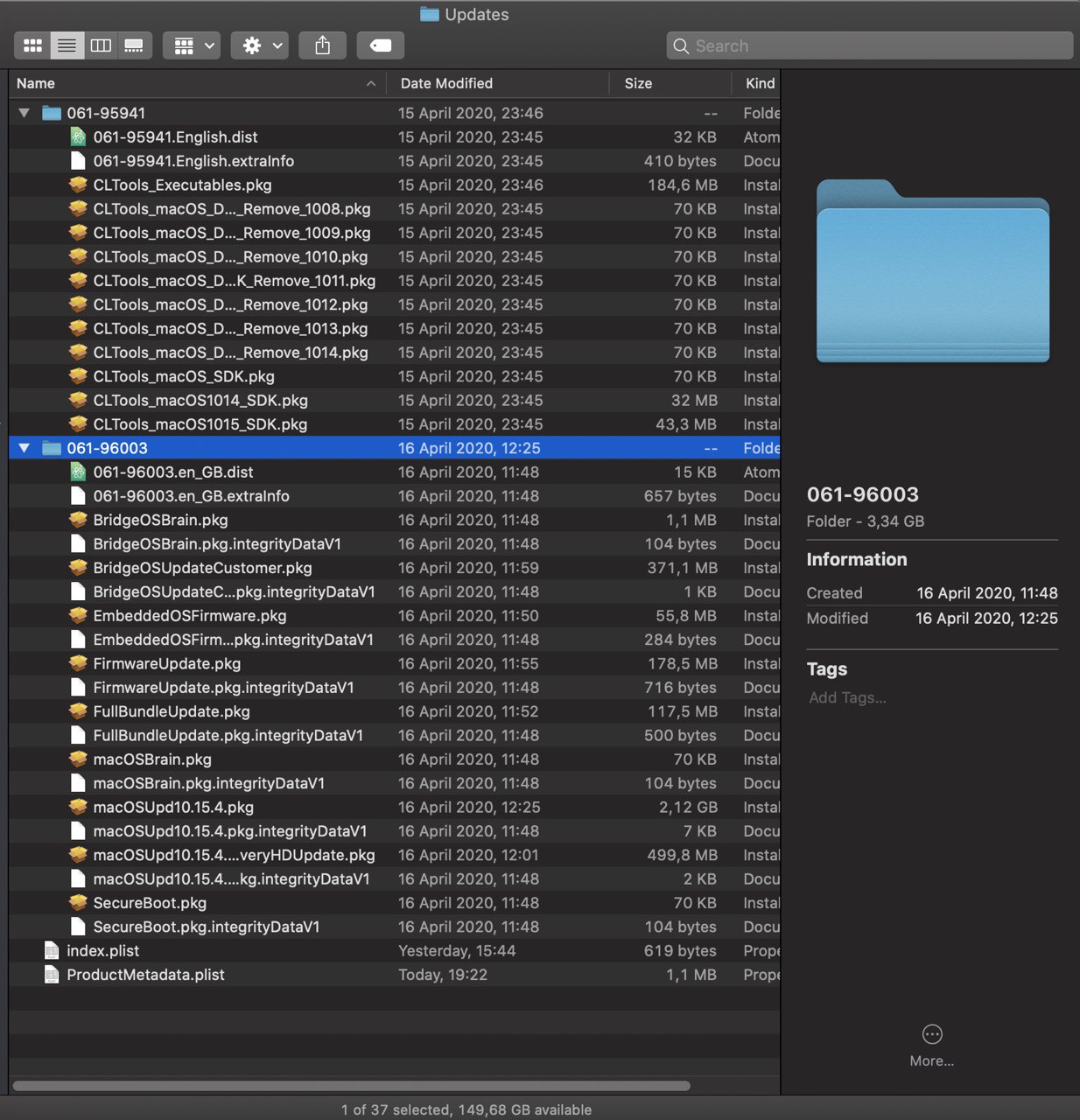Select row CLTools_macOS_D..._Remove_1012.pkg
Image resolution: width=1080 pixels, height=1120 pixels.
[x=394, y=304]
